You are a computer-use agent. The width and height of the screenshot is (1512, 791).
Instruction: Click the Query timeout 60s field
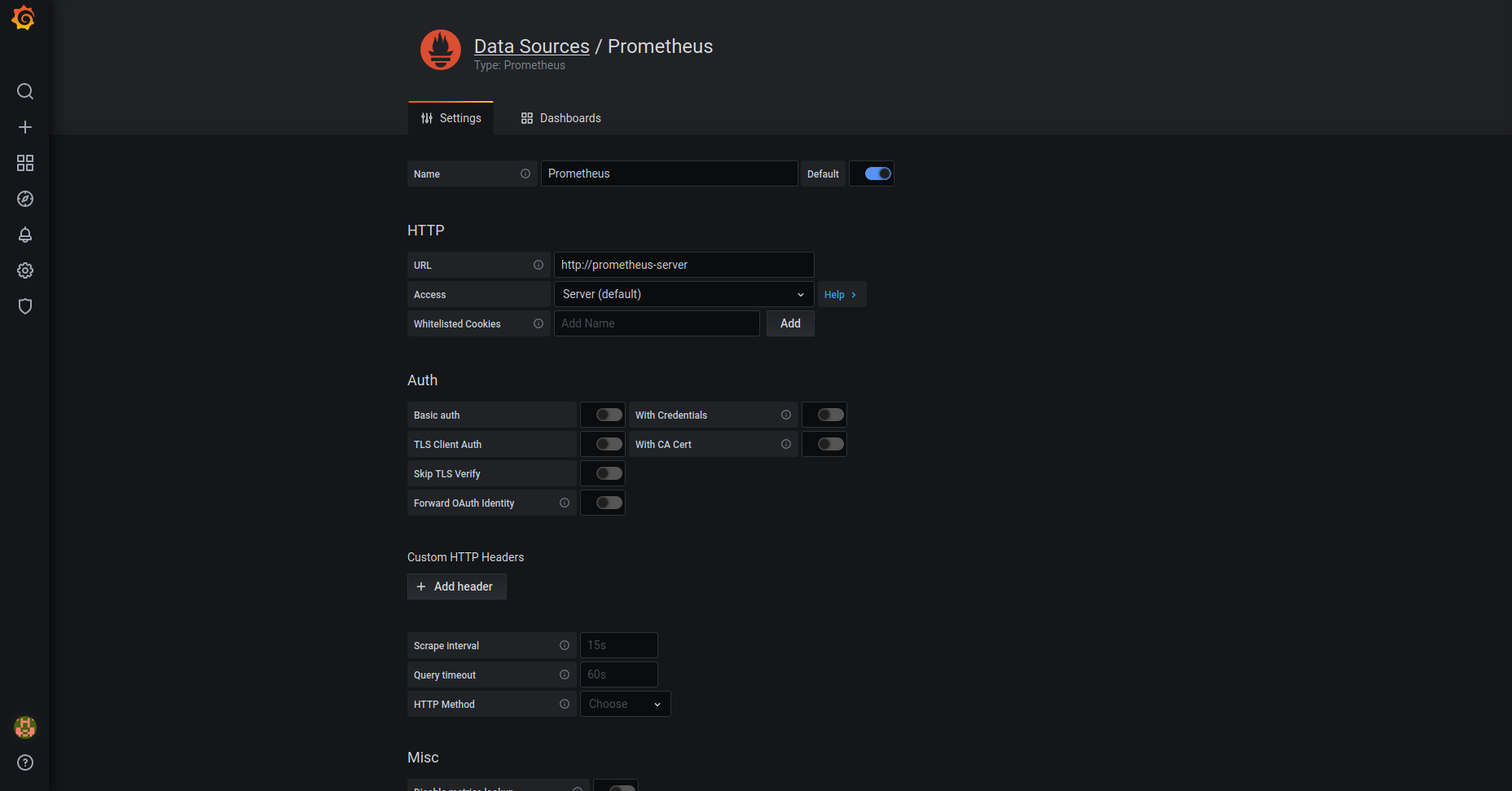619,675
